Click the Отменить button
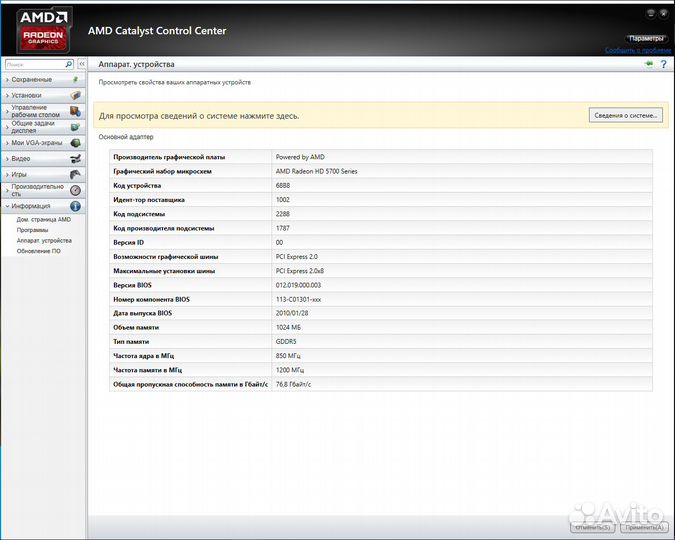The height and width of the screenshot is (540, 675). tap(592, 527)
